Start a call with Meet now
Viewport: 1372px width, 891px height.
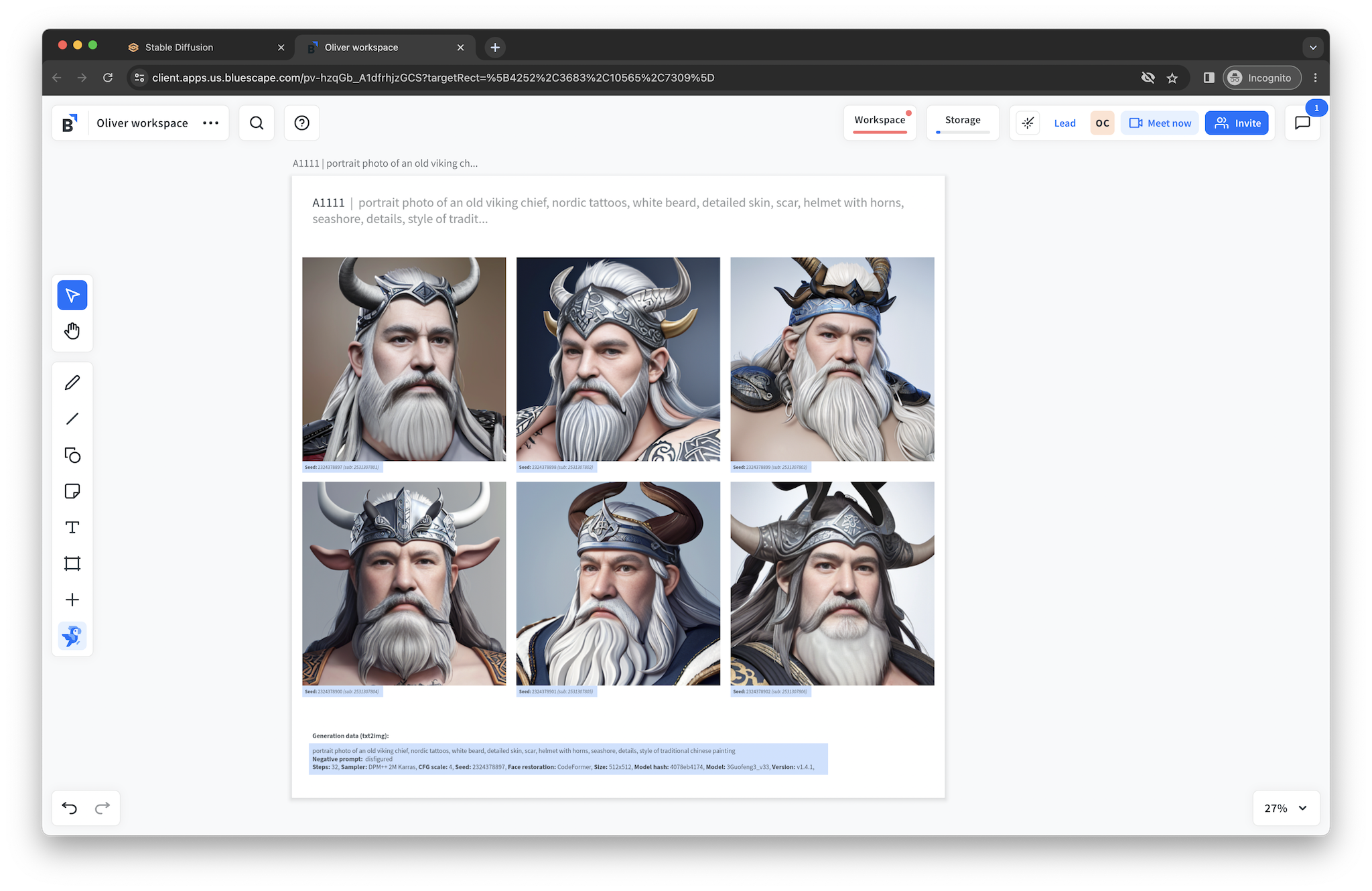point(1160,123)
